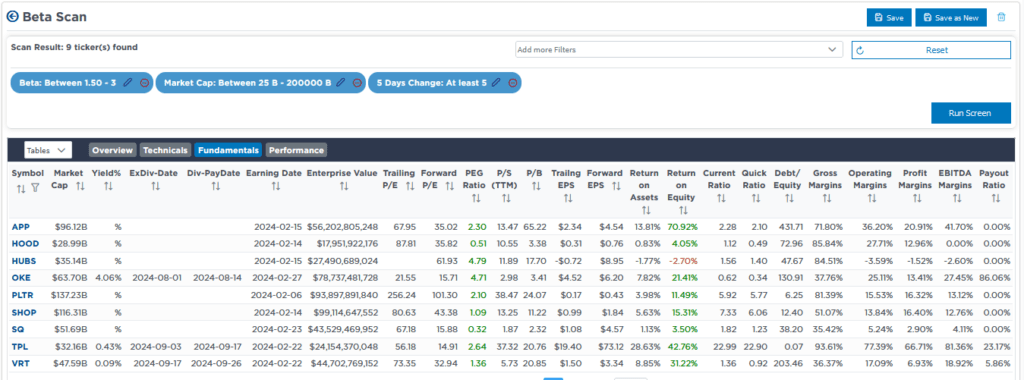Sort by Forward P/E column
Image resolution: width=1024 pixels, height=380 pixels.
click(x=449, y=186)
